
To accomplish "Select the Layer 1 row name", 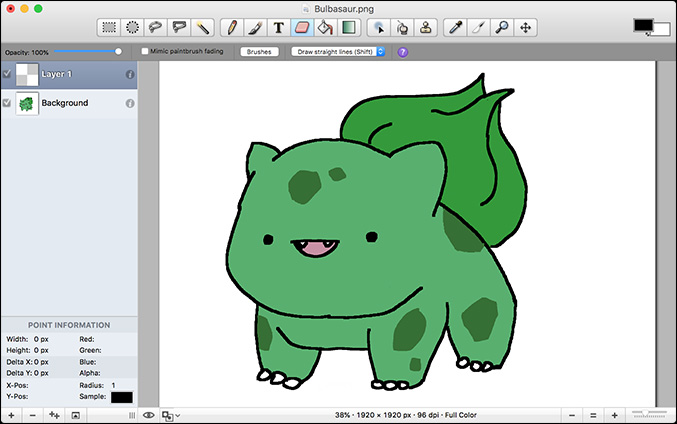I will tap(57, 74).
